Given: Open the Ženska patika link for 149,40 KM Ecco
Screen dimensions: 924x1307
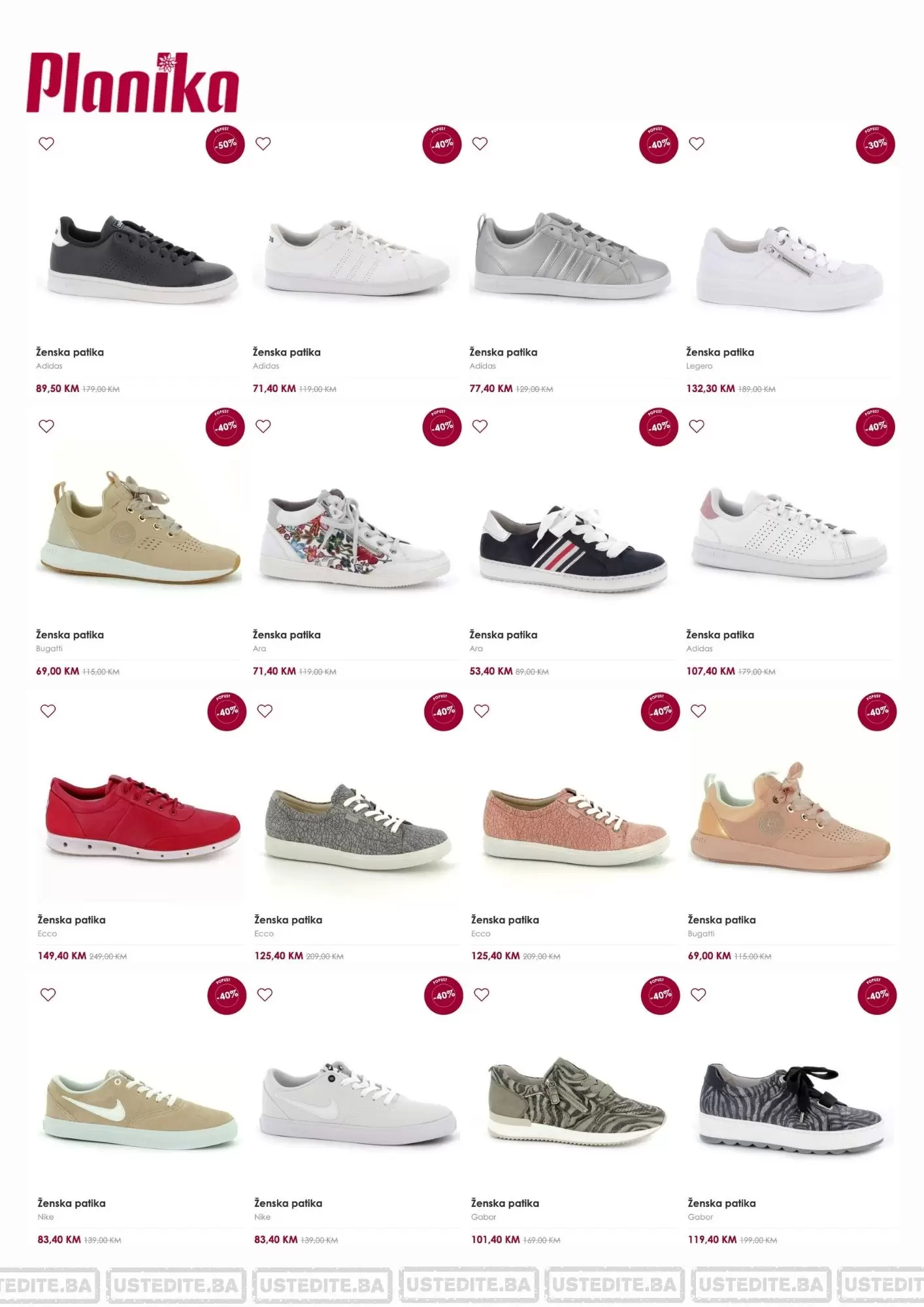Looking at the screenshot, I should click(71, 919).
